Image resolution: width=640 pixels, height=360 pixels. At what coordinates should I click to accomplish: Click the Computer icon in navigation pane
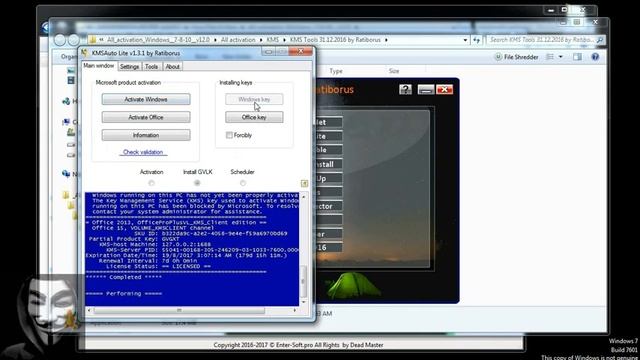[x=66, y=122]
